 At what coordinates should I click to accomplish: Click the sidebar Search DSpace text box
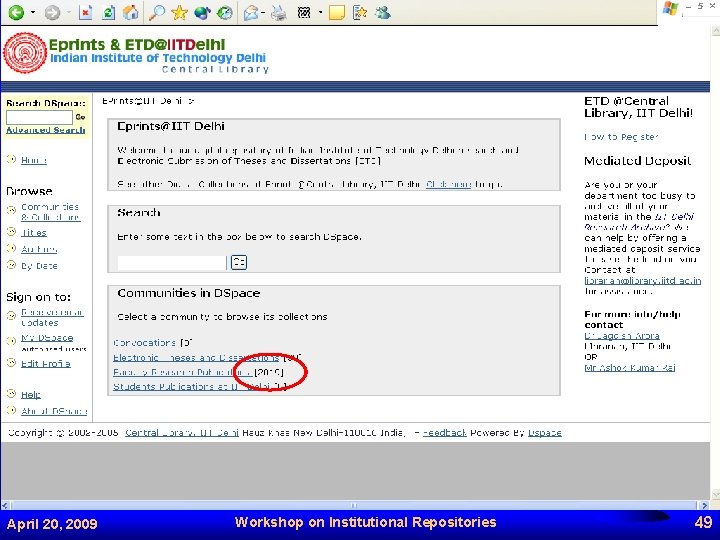39,117
